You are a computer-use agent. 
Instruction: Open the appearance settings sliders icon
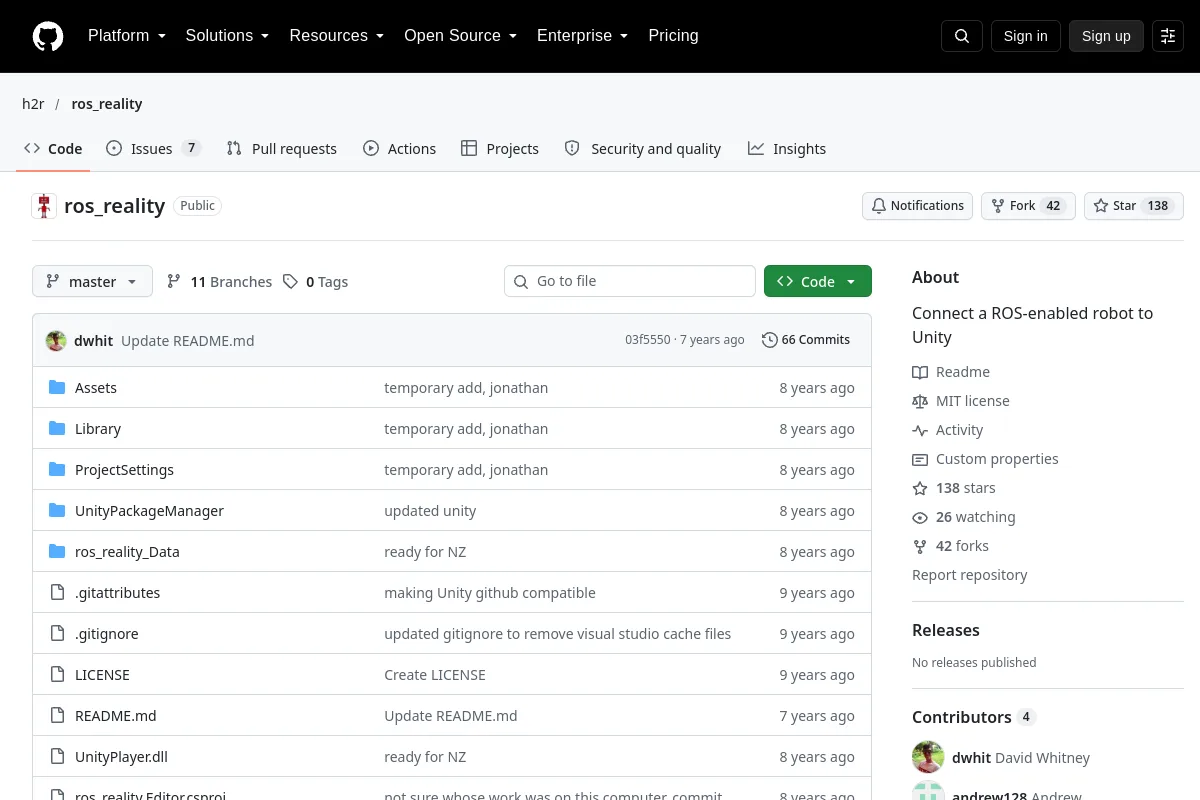1168,36
